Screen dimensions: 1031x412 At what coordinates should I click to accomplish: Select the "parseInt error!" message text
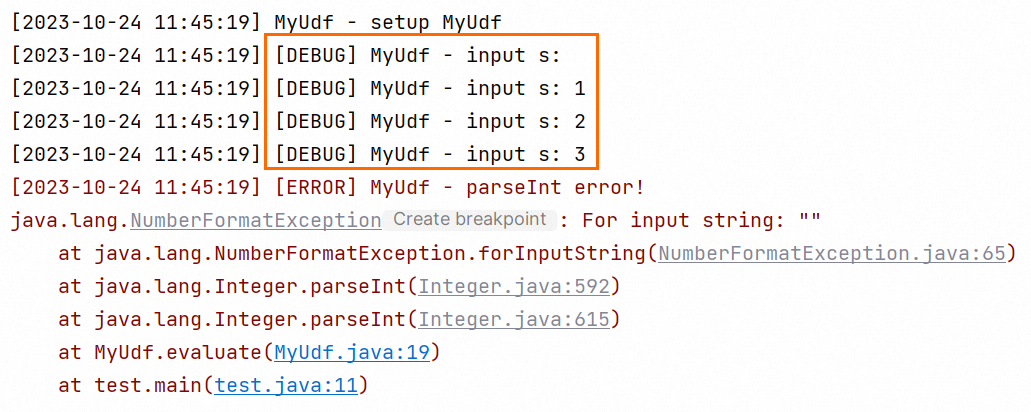[556, 187]
